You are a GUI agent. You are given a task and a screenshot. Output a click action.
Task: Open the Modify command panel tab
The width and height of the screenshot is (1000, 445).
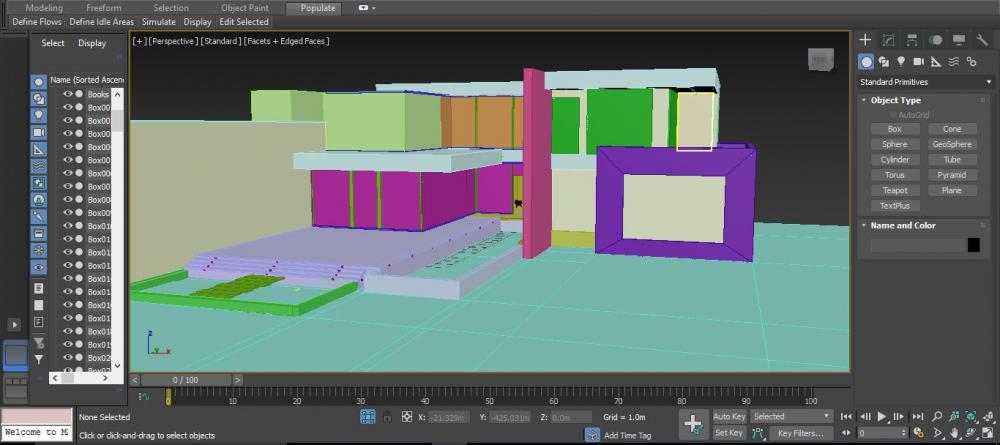888,40
